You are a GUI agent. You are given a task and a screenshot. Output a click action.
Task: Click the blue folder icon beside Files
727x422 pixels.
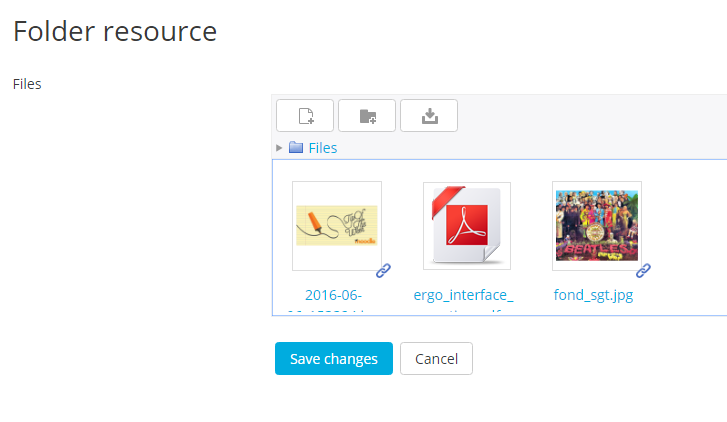click(x=296, y=147)
